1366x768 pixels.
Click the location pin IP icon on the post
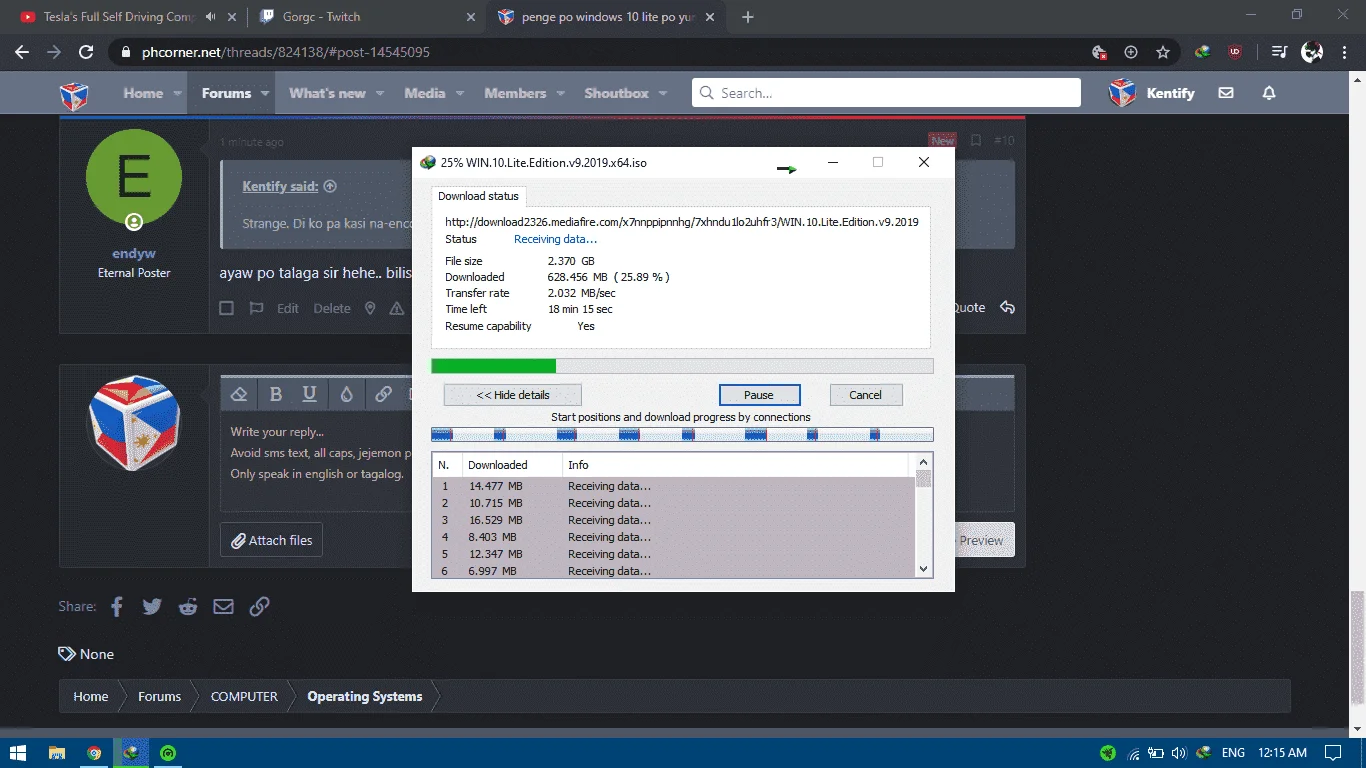click(370, 308)
